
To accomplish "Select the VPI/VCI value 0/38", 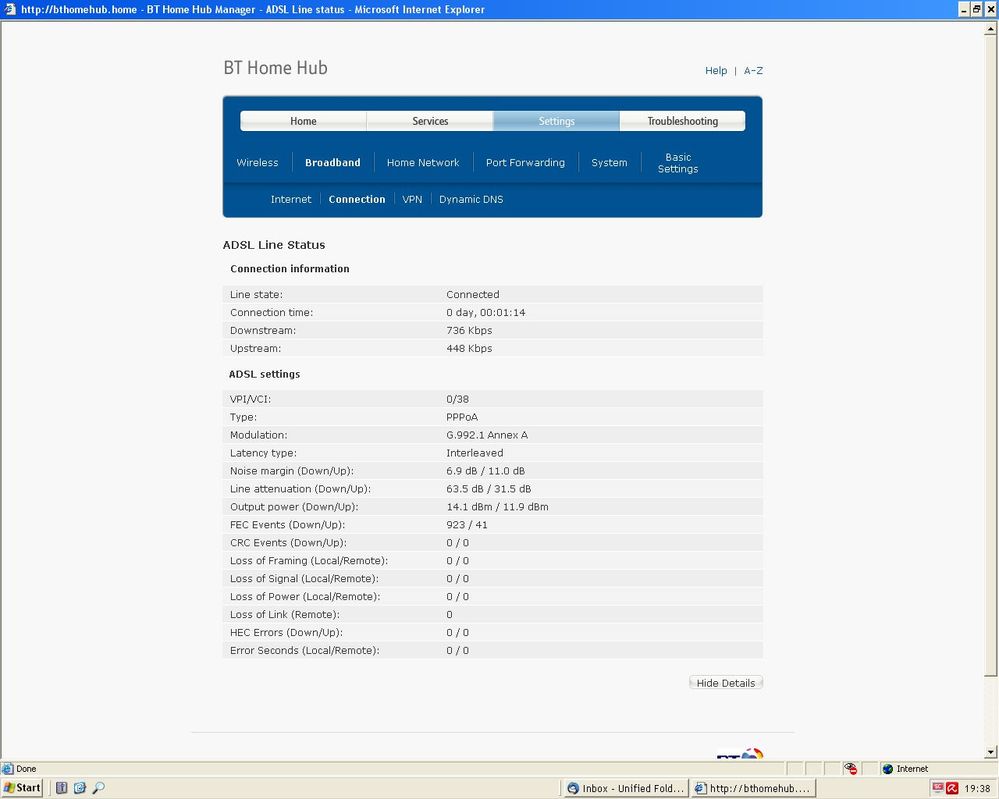I will [x=457, y=399].
